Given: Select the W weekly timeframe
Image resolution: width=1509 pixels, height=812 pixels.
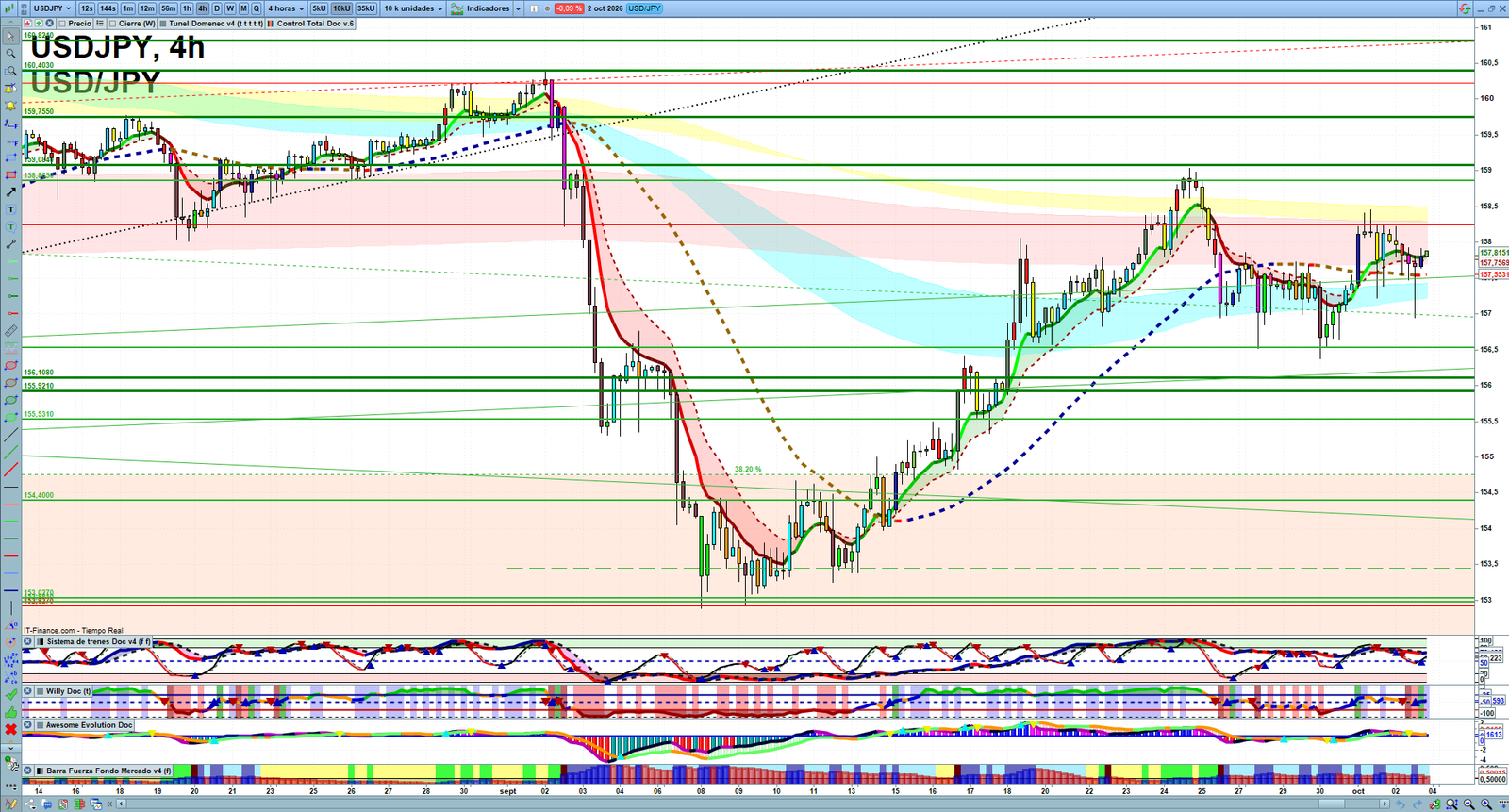Looking at the screenshot, I should [x=229, y=8].
